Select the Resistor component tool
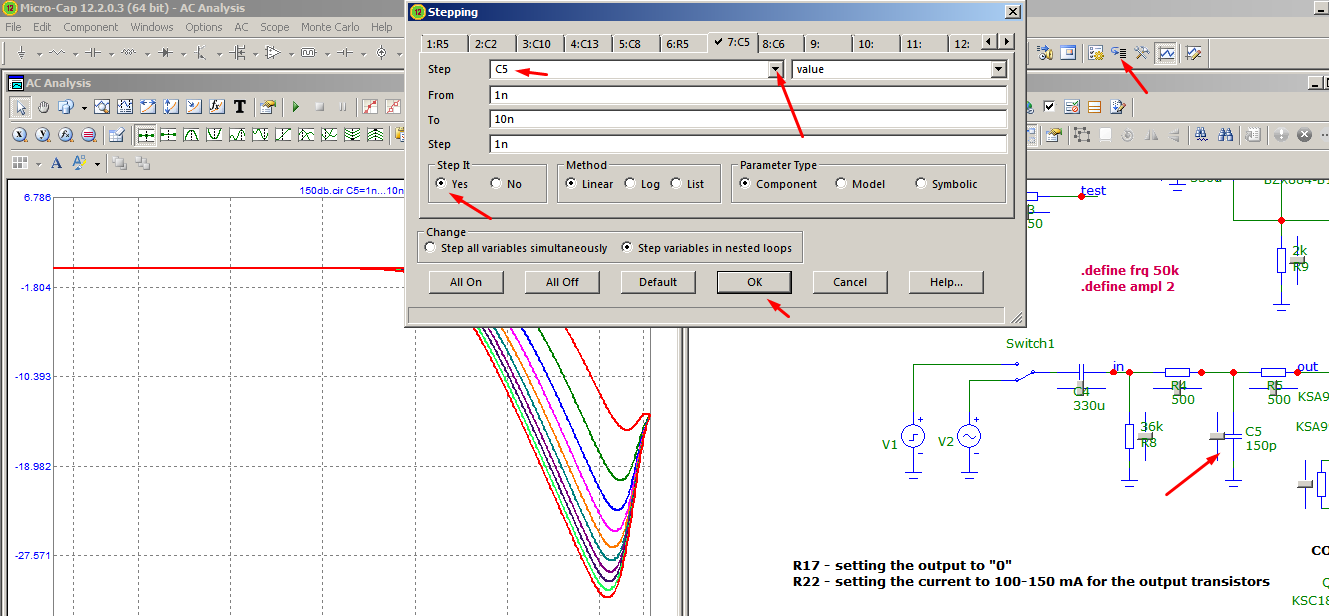The width and height of the screenshot is (1329, 616). [57, 52]
